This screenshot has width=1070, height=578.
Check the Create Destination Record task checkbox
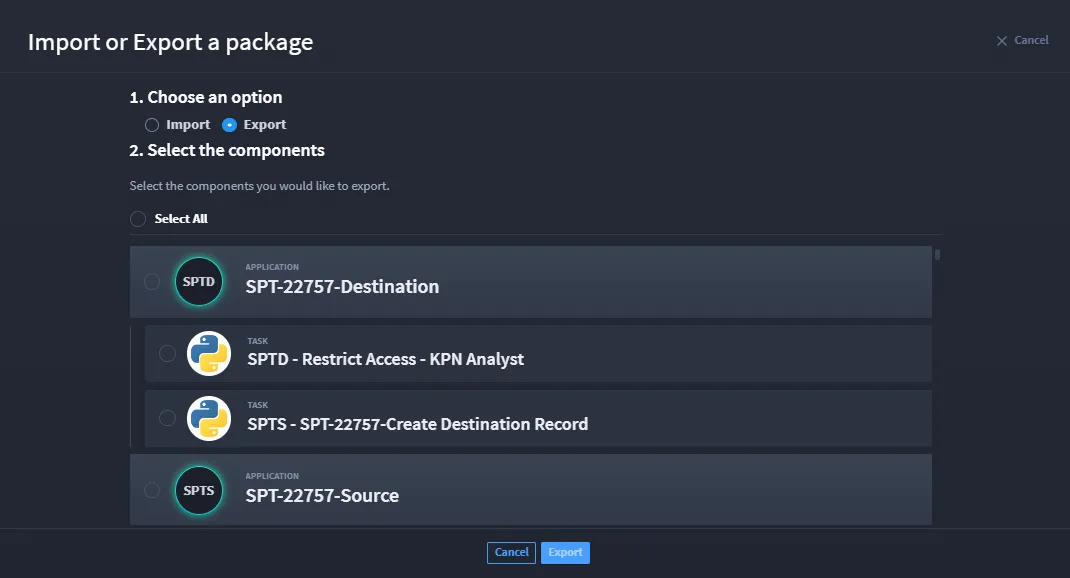coord(167,418)
